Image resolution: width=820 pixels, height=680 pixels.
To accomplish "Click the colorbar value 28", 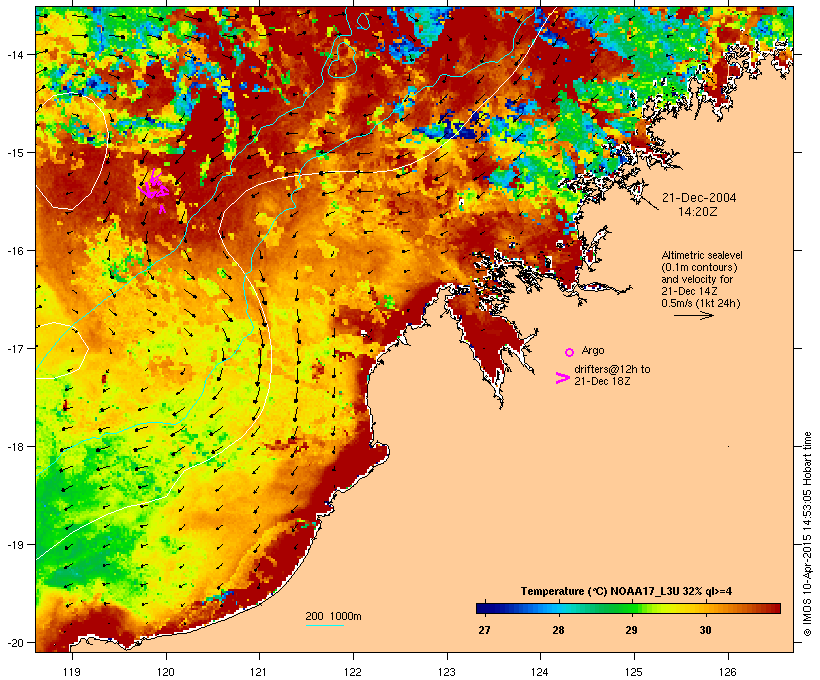I will tap(558, 630).
